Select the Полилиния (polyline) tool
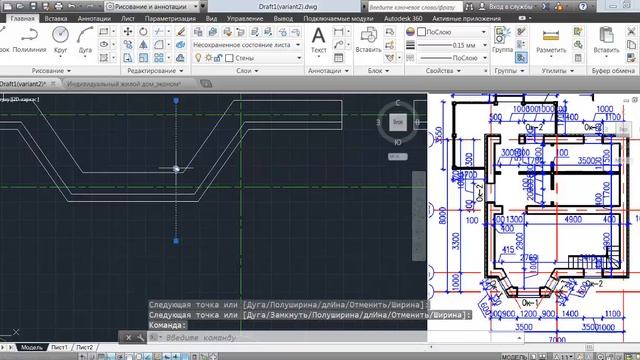The height and width of the screenshot is (360, 640). pyautogui.click(x=29, y=40)
